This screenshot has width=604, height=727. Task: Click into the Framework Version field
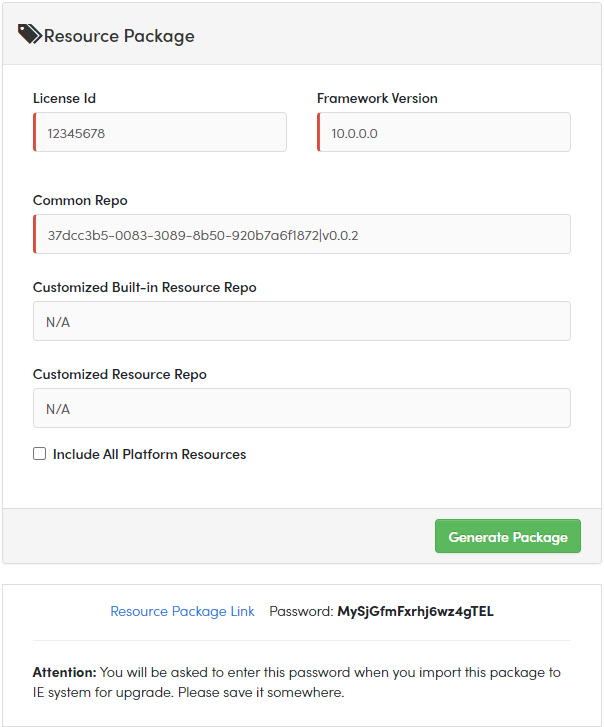(x=444, y=132)
